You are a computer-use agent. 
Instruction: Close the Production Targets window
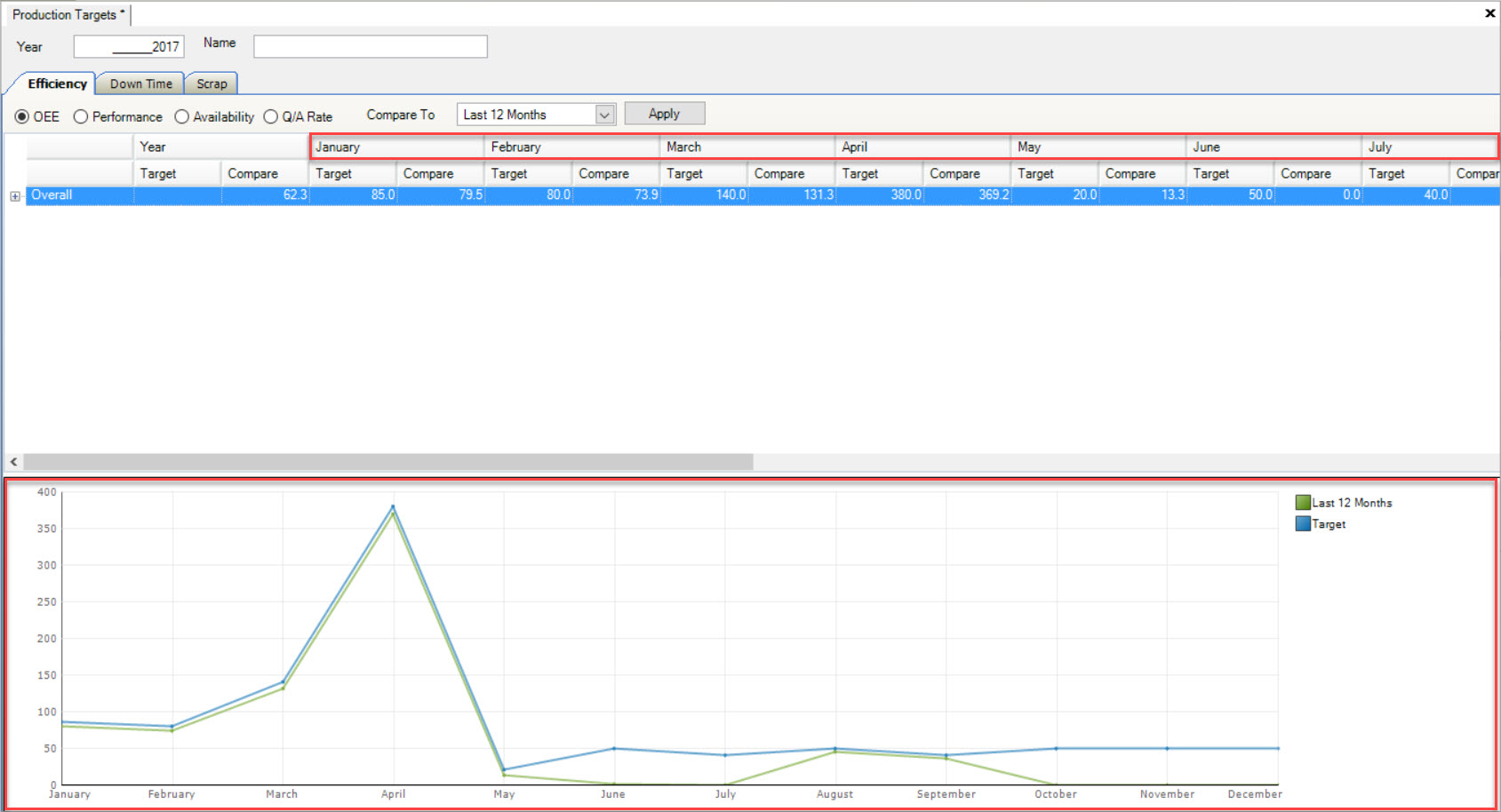tap(1489, 13)
